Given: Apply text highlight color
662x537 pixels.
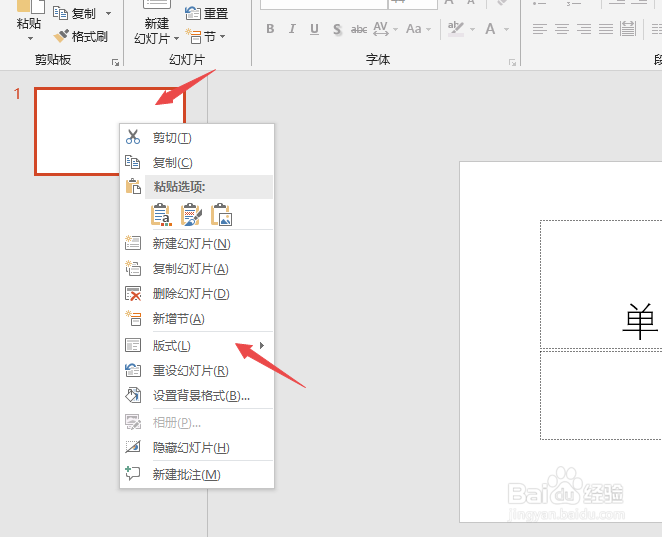Looking at the screenshot, I should [456, 29].
